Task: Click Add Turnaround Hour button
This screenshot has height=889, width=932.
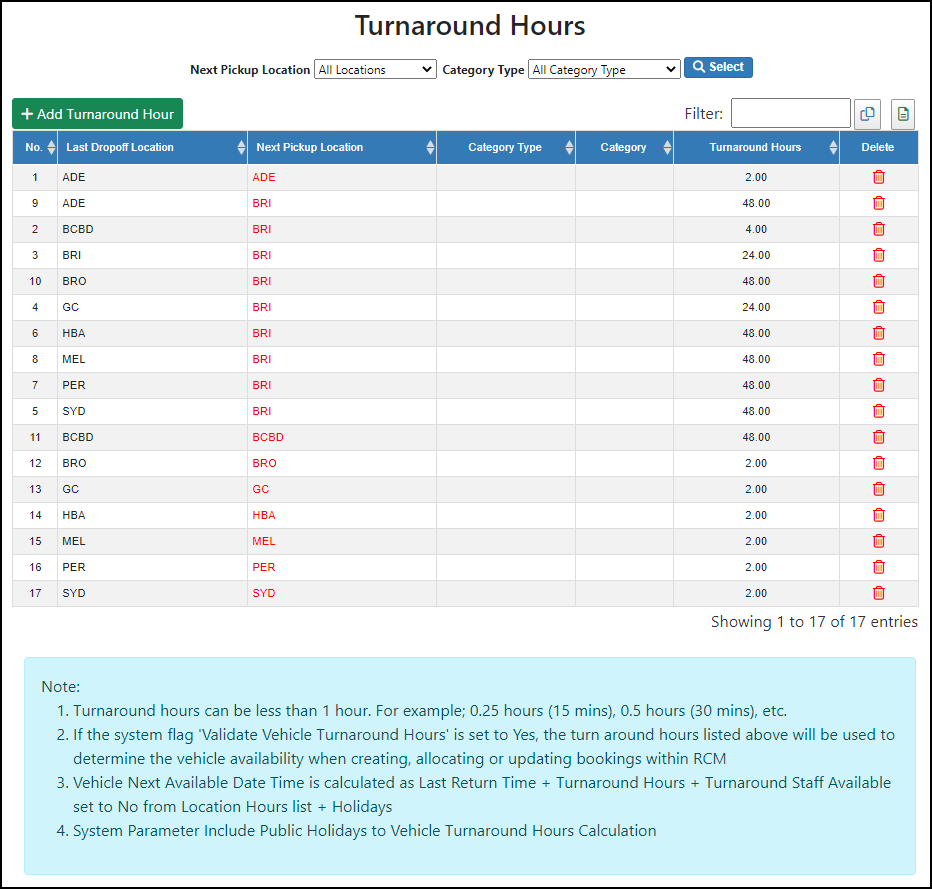Action: point(97,114)
